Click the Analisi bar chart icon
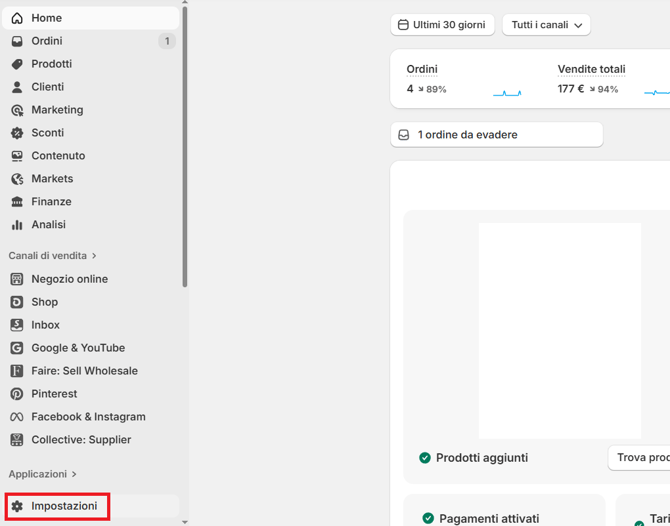 [x=17, y=225]
